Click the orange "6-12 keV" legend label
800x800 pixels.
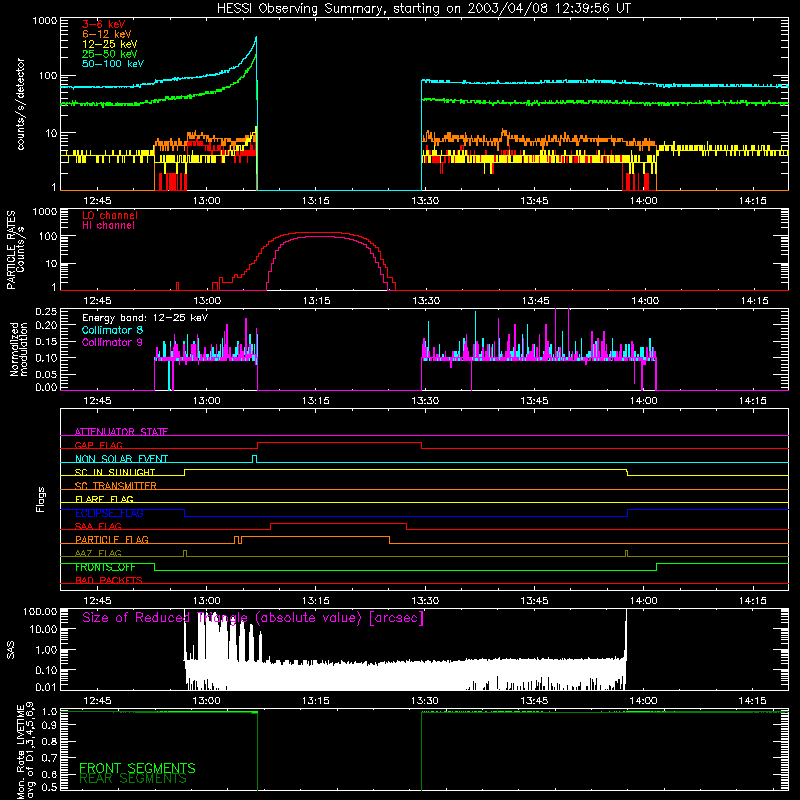(x=107, y=34)
